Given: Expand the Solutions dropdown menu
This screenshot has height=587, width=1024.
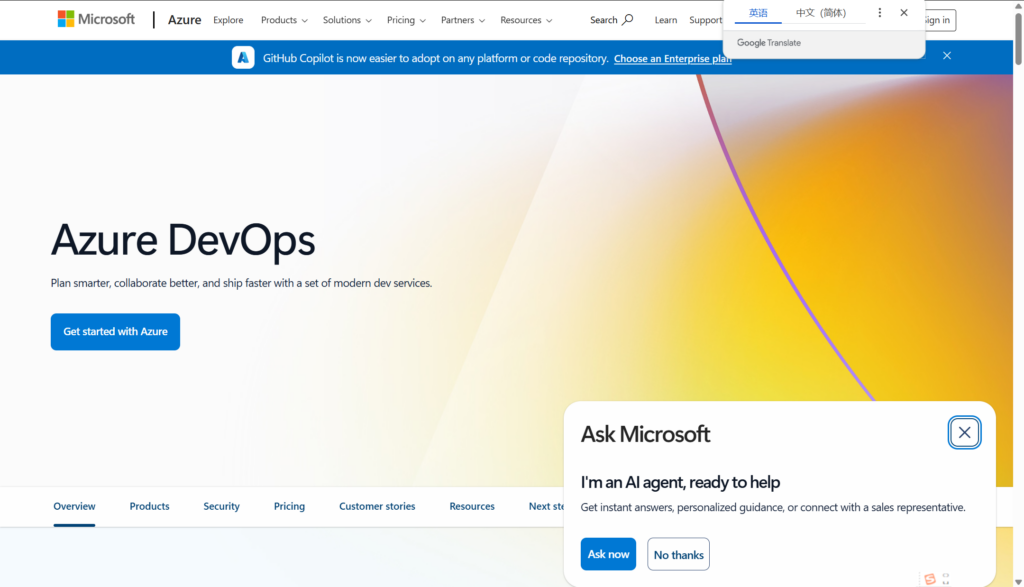Looking at the screenshot, I should click(x=347, y=20).
